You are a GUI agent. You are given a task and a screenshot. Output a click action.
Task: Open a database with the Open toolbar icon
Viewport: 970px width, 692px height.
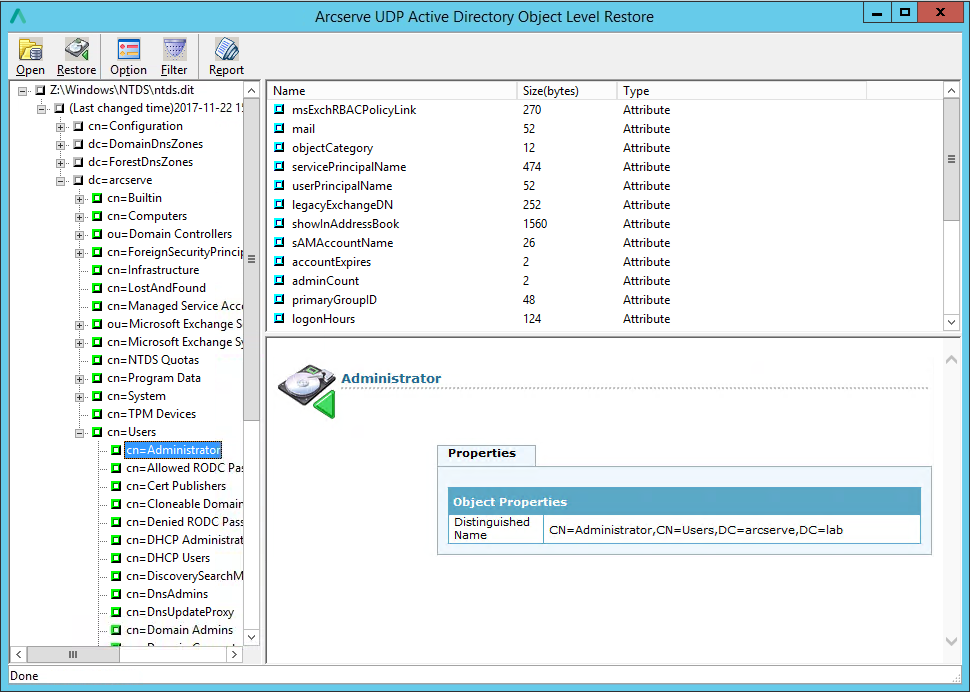30,49
